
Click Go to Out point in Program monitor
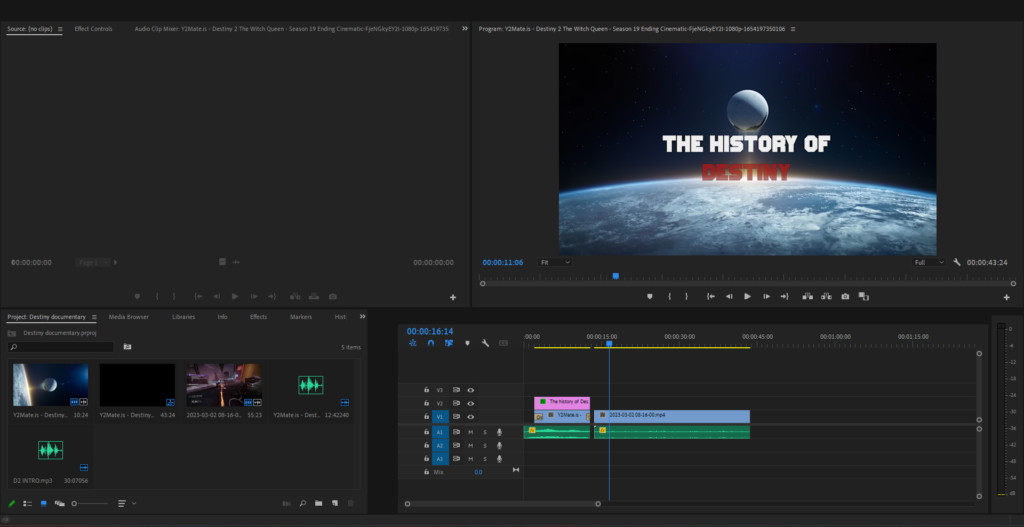coord(784,296)
